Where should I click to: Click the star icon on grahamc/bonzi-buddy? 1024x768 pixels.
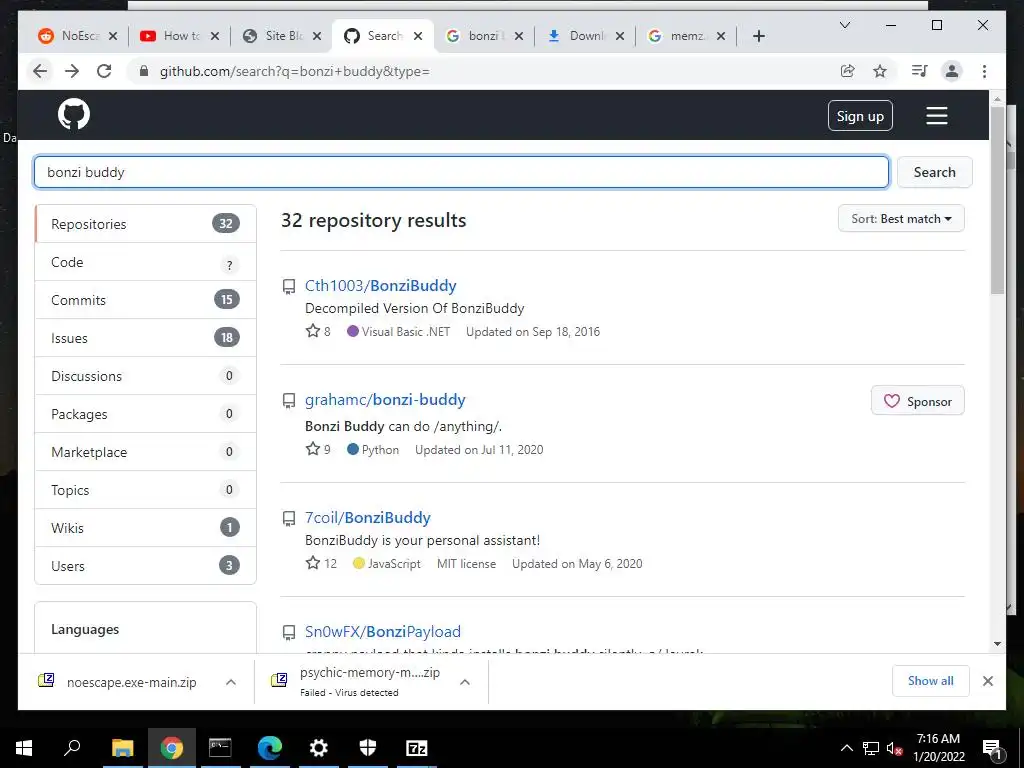(313, 449)
